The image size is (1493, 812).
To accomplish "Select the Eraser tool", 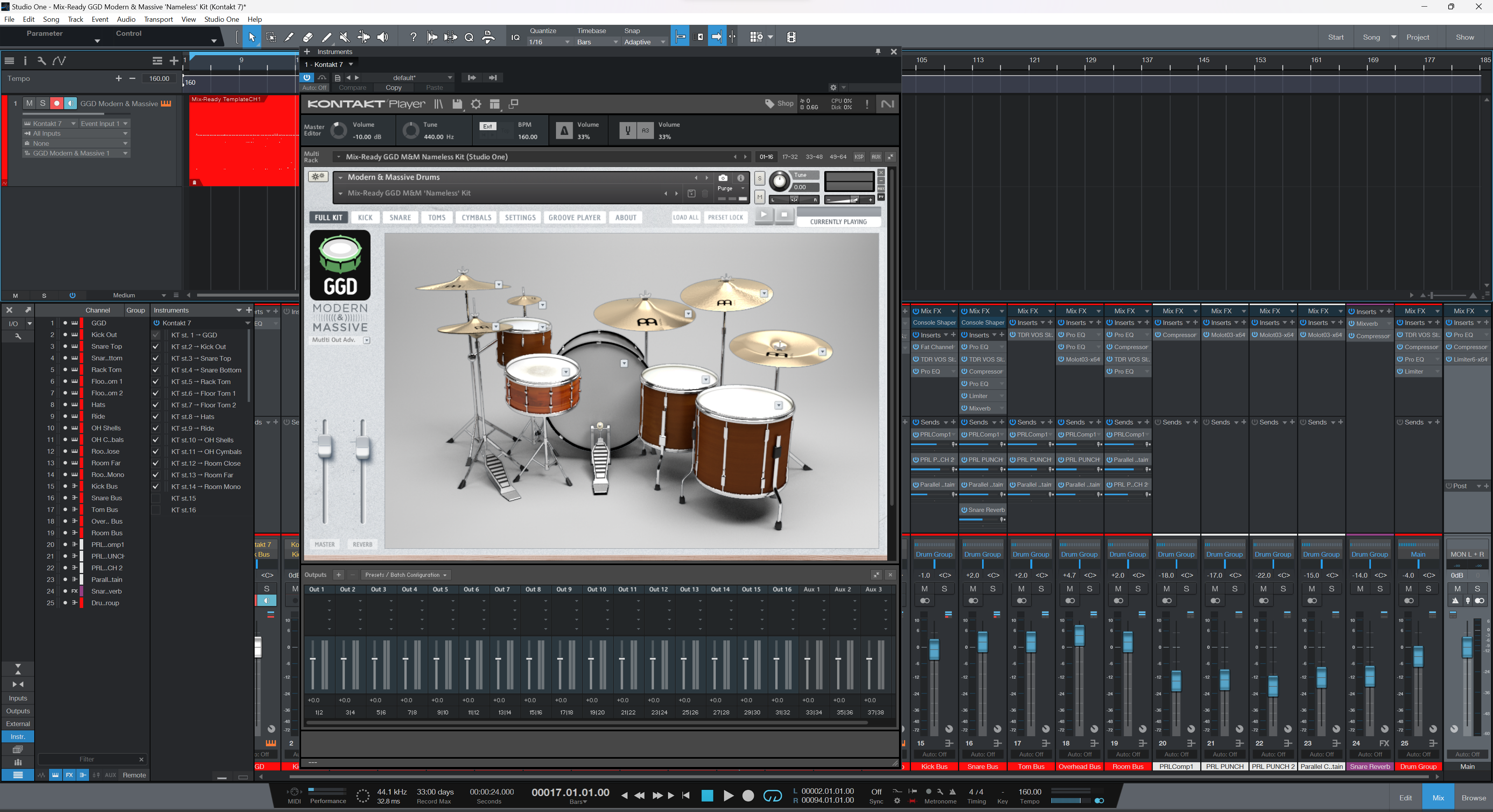I will point(307,37).
